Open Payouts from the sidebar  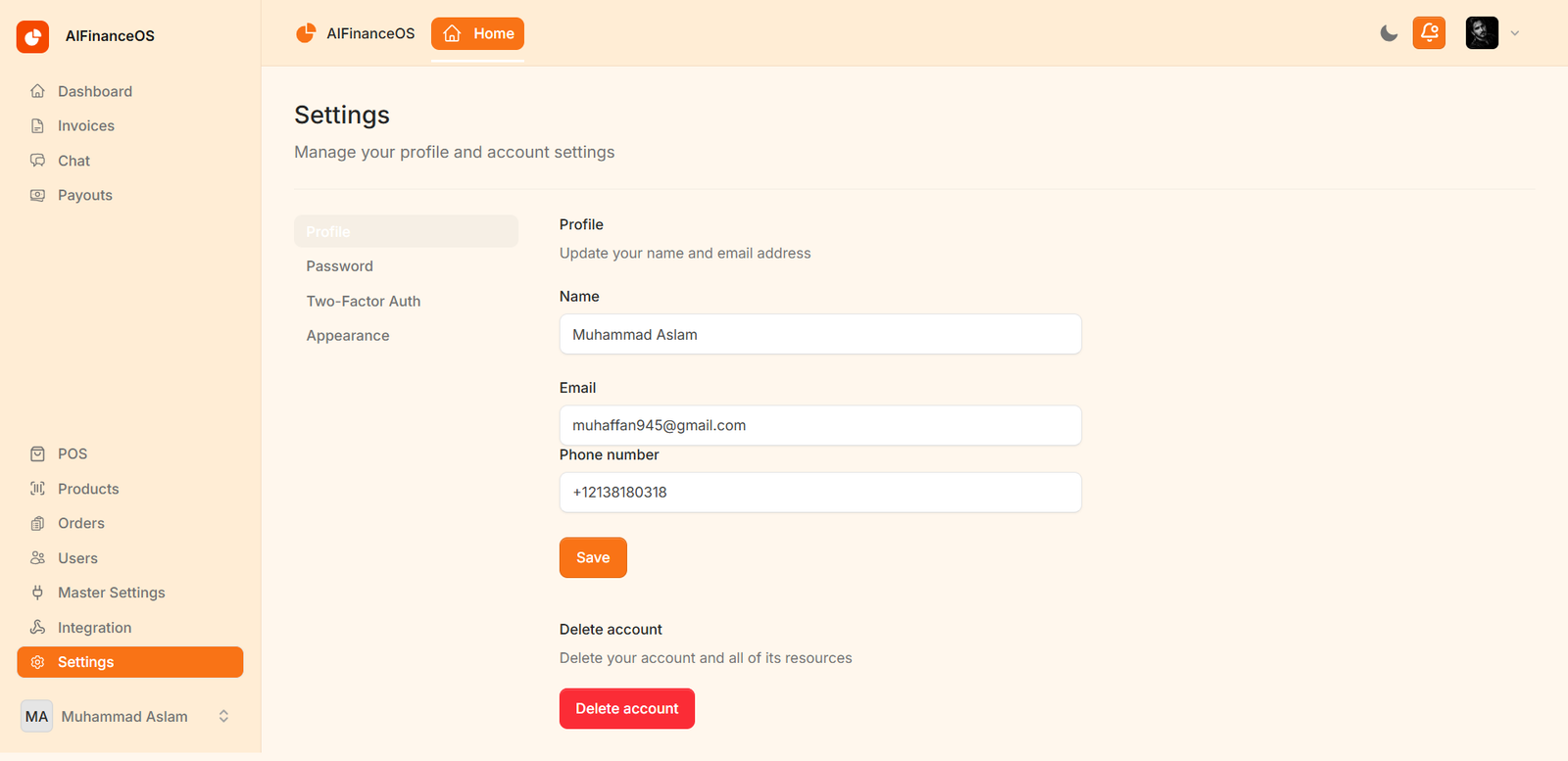130,195
